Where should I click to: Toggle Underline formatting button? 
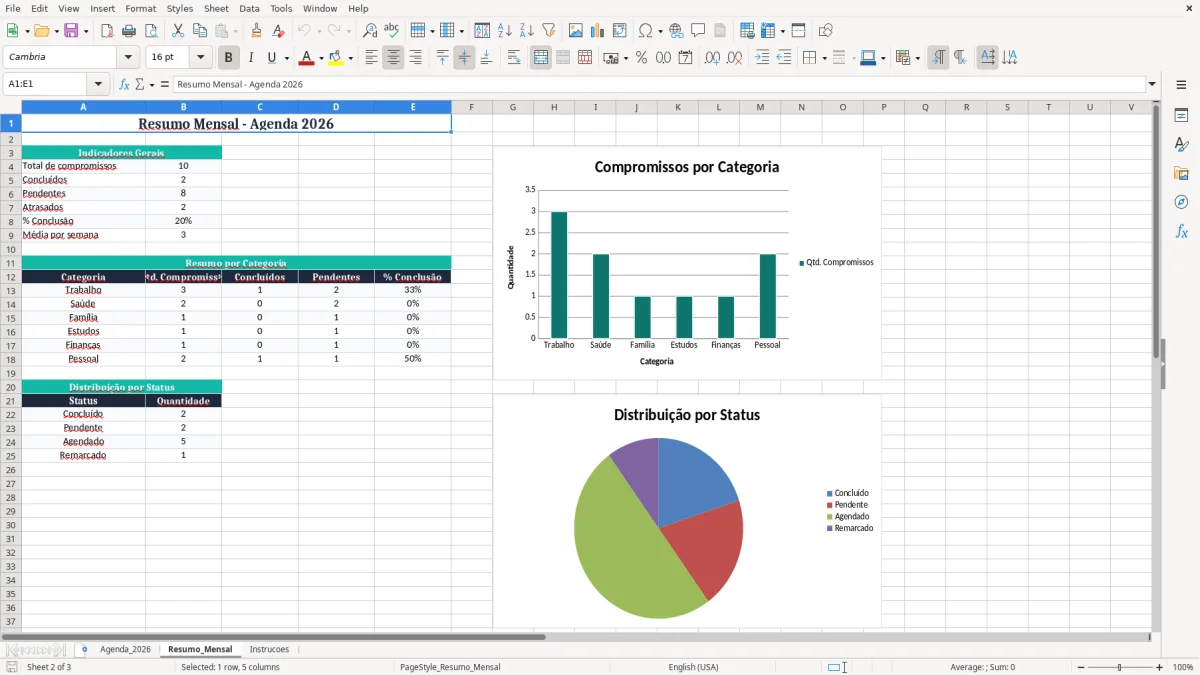271,58
